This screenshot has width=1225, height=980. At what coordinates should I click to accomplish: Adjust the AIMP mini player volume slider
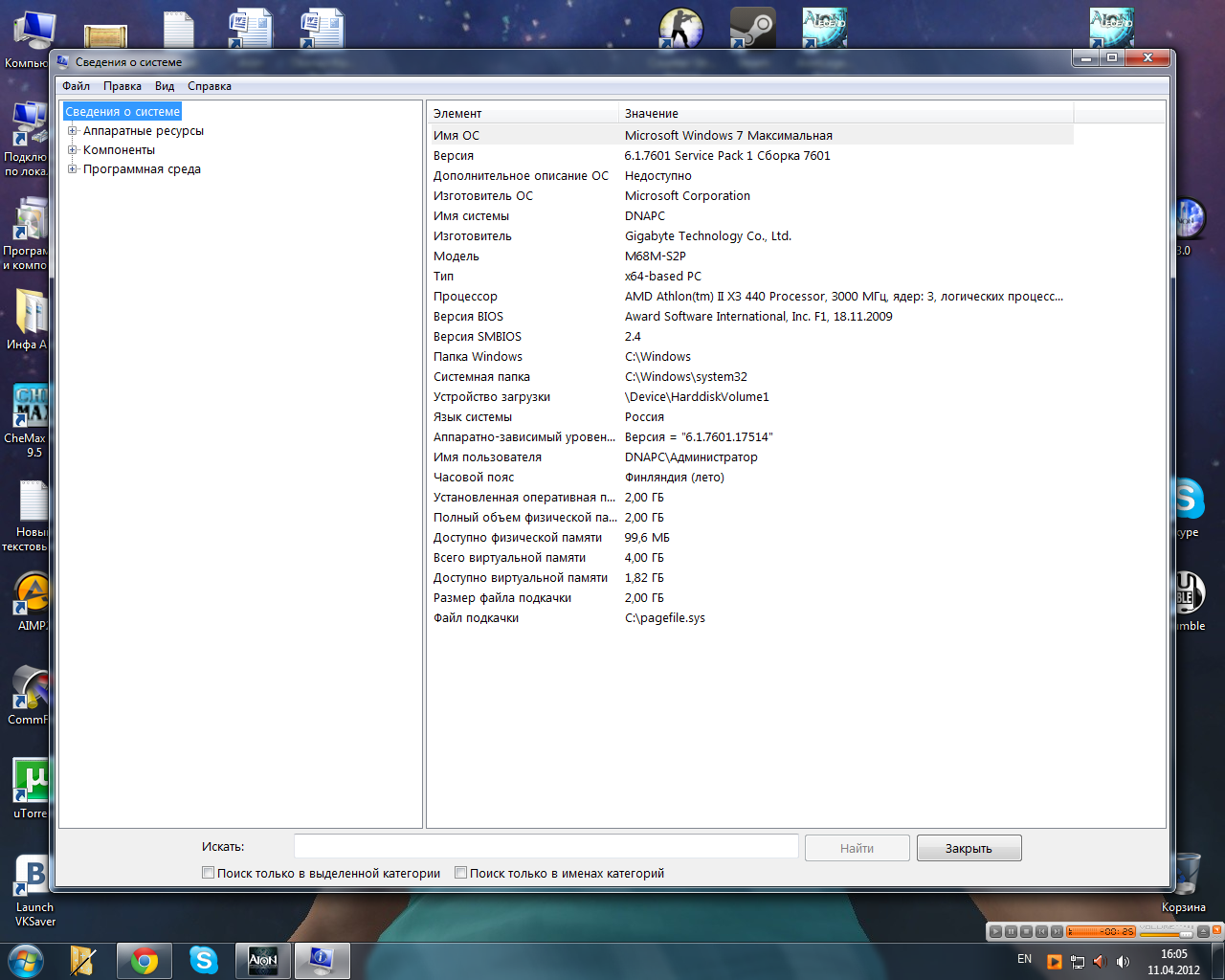pyautogui.click(x=1167, y=934)
